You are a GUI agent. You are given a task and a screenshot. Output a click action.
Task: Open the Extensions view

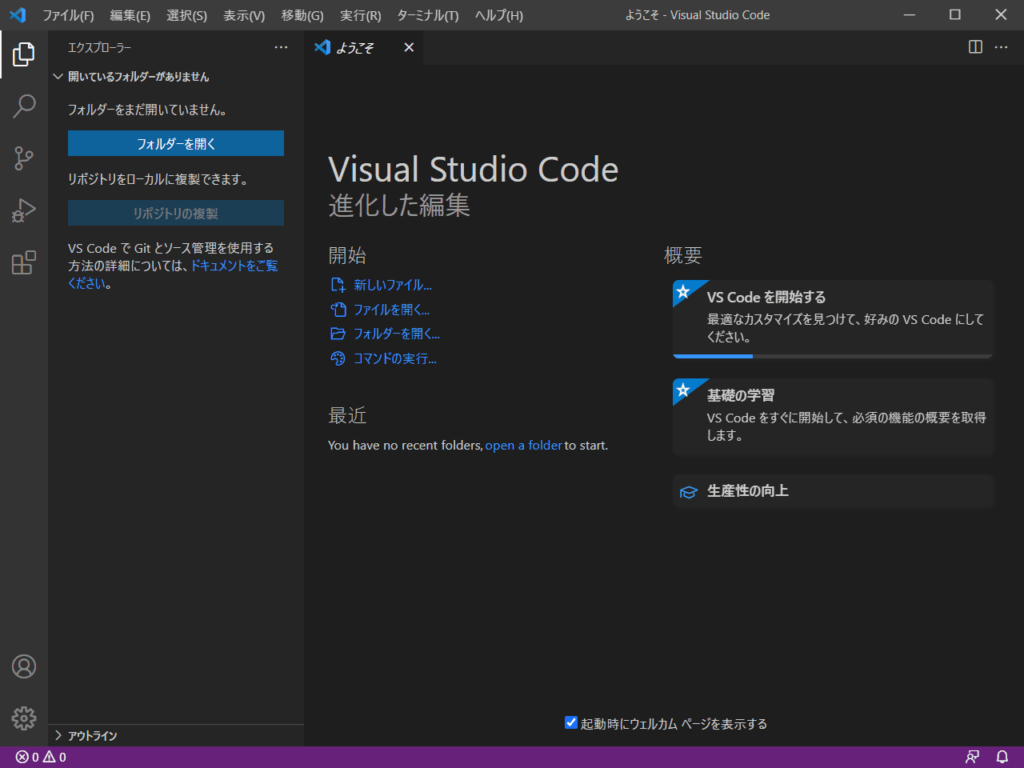(24, 263)
